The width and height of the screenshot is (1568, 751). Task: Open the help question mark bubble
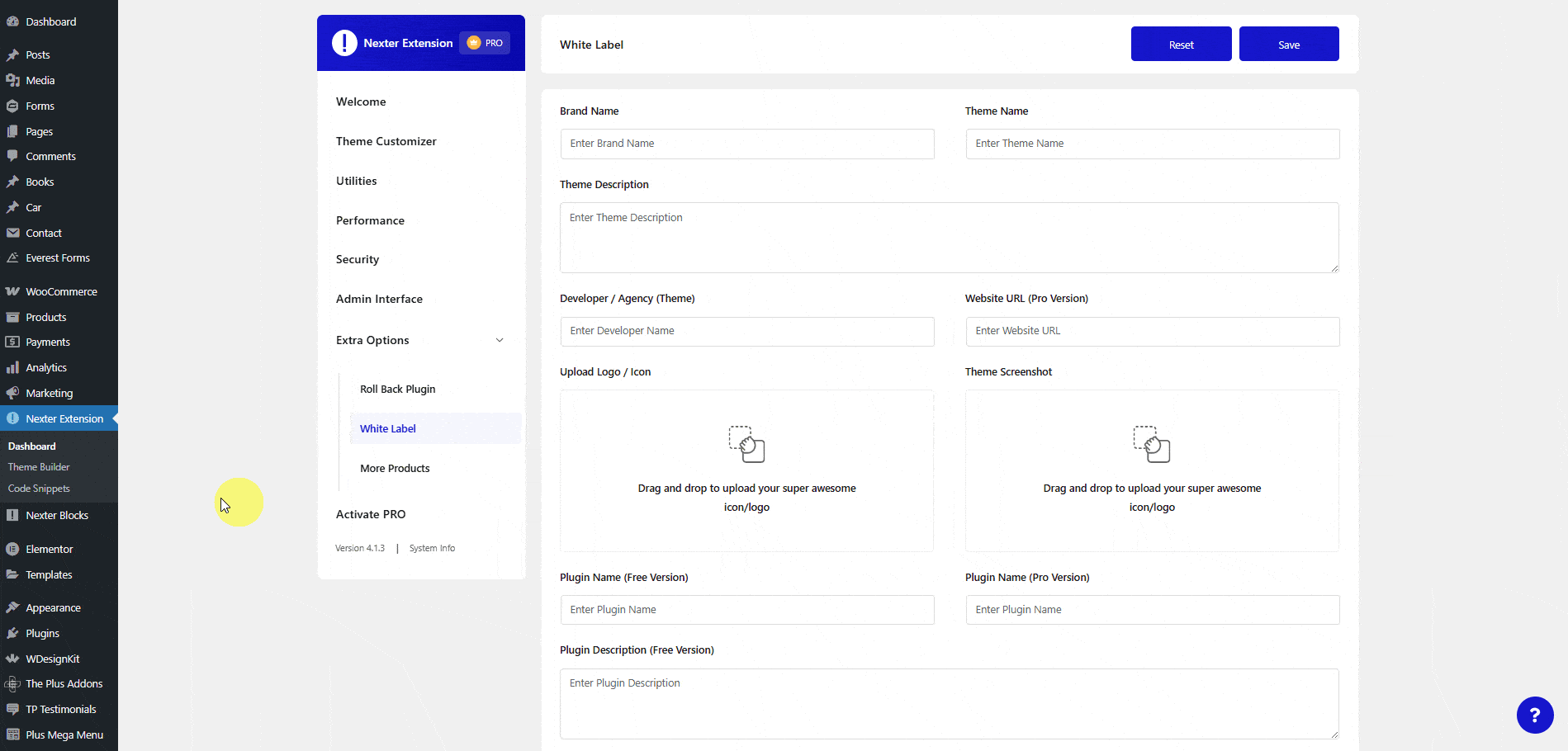pos(1535,715)
